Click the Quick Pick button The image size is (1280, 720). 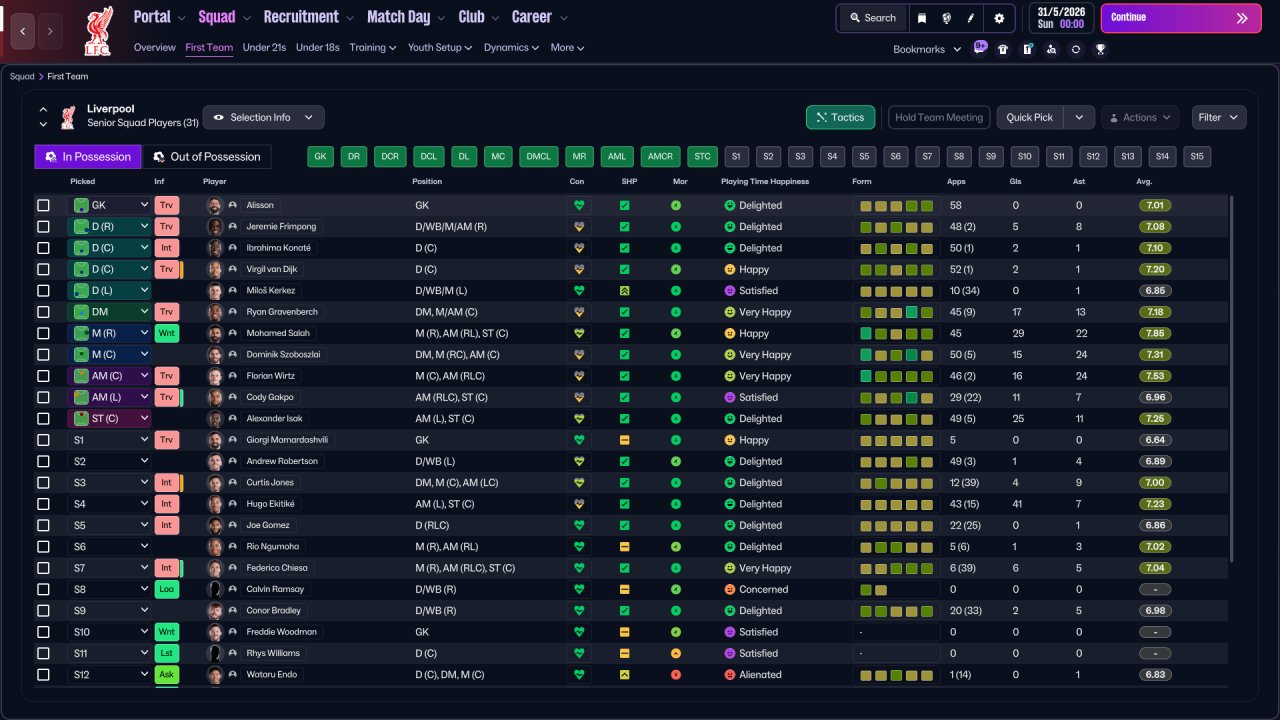click(x=1030, y=117)
